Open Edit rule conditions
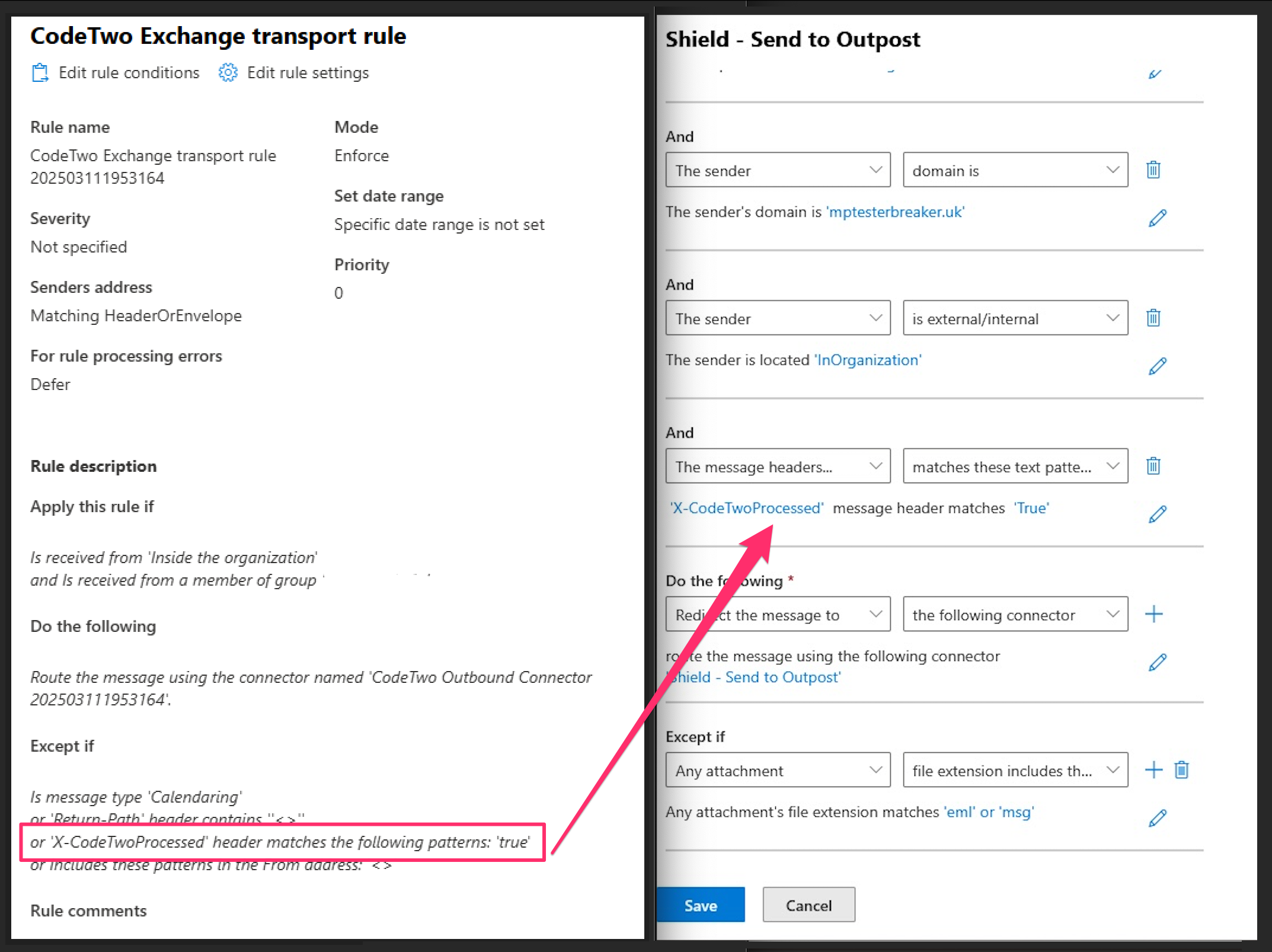This screenshot has height=952, width=1272. [x=116, y=73]
